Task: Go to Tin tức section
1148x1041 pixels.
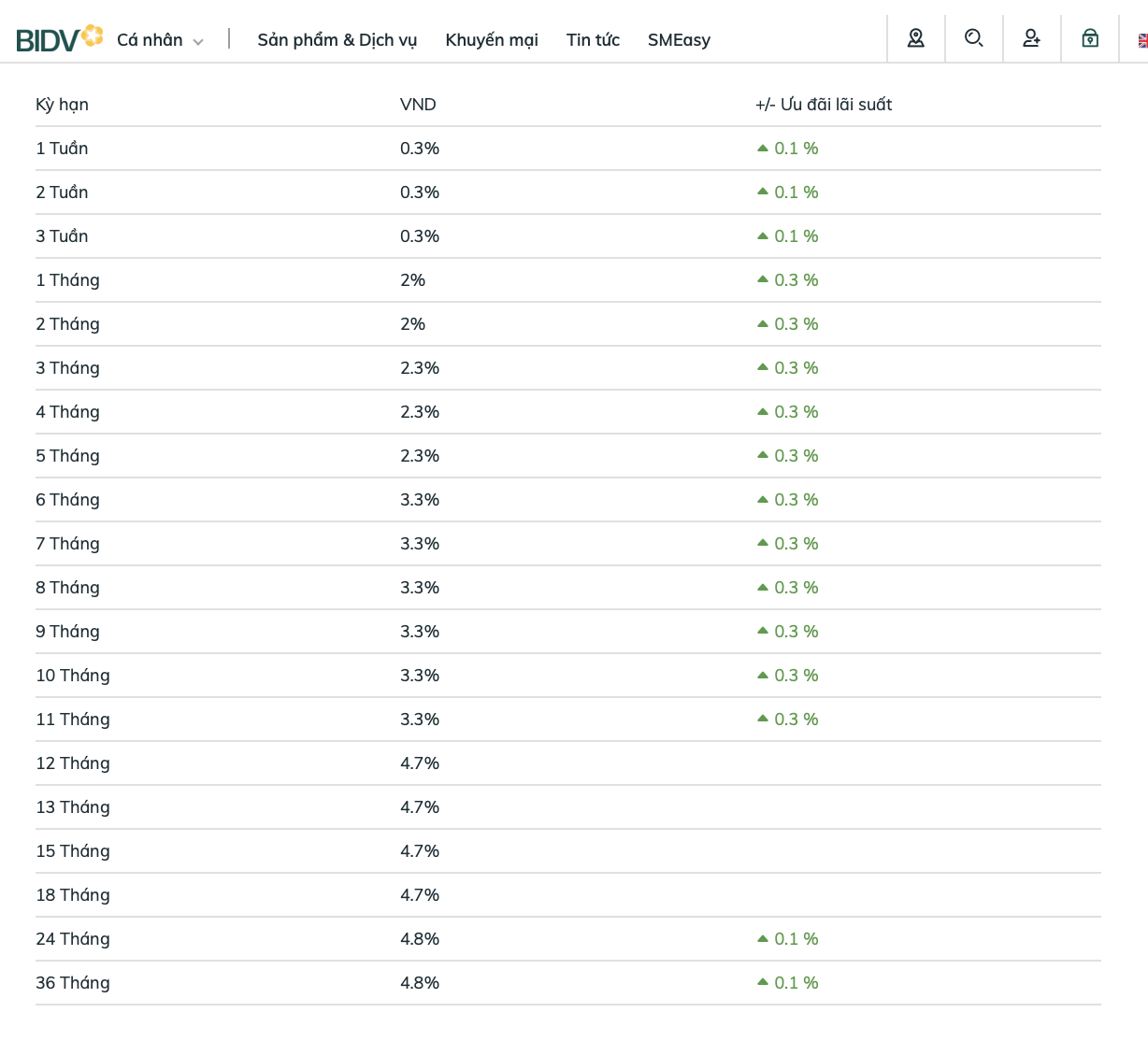Action: (593, 40)
